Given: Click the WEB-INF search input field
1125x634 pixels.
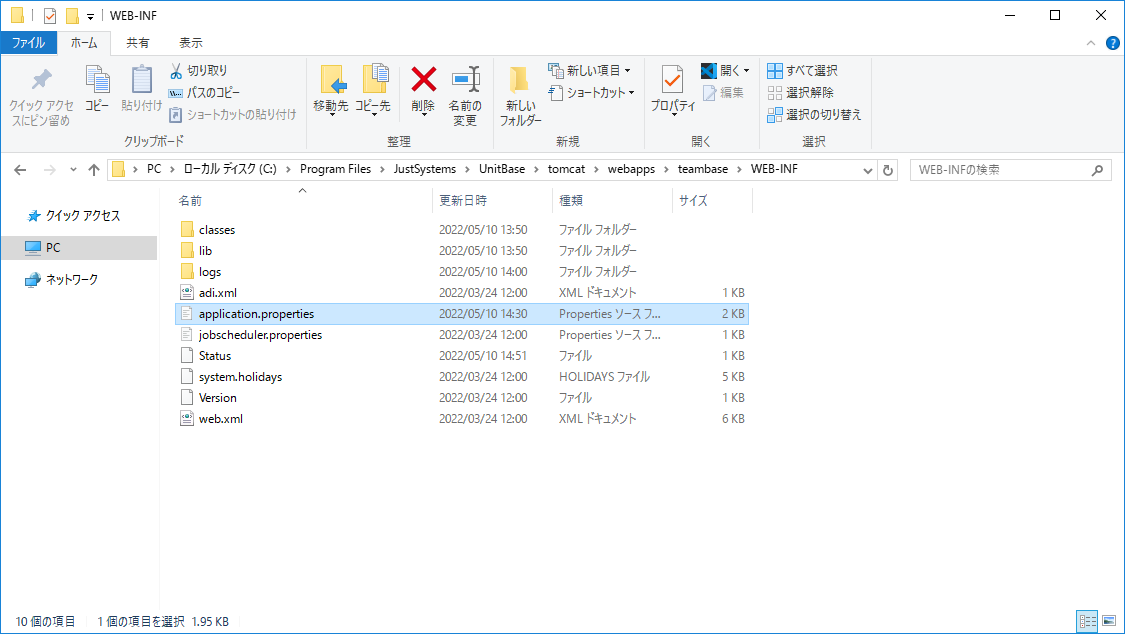Looking at the screenshot, I should tap(1002, 170).
